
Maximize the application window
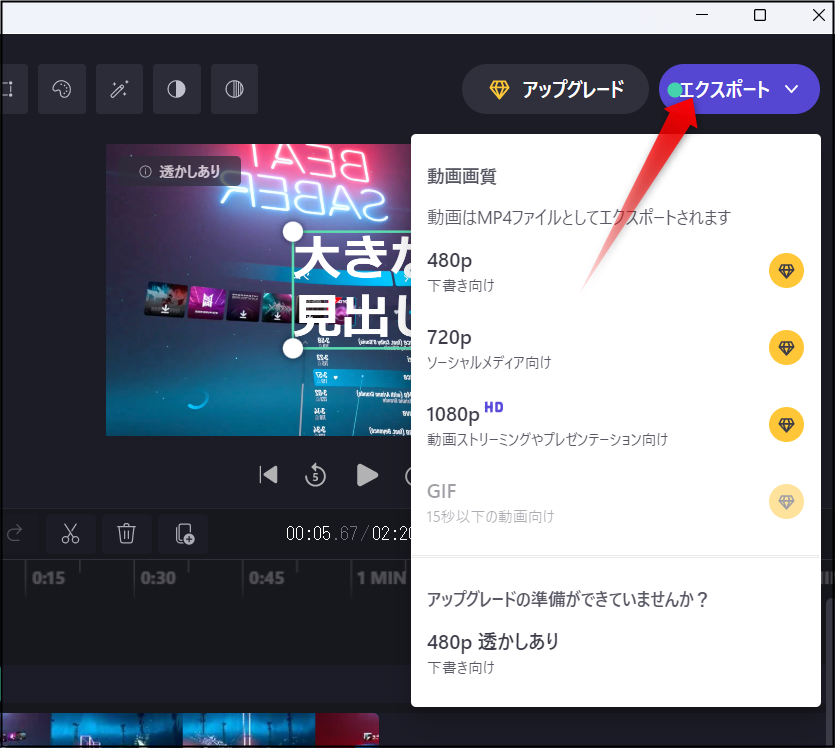pos(760,15)
